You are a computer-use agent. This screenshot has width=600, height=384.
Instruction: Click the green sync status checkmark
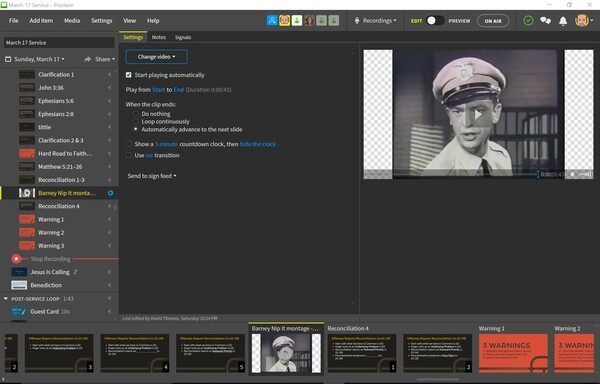pos(528,21)
